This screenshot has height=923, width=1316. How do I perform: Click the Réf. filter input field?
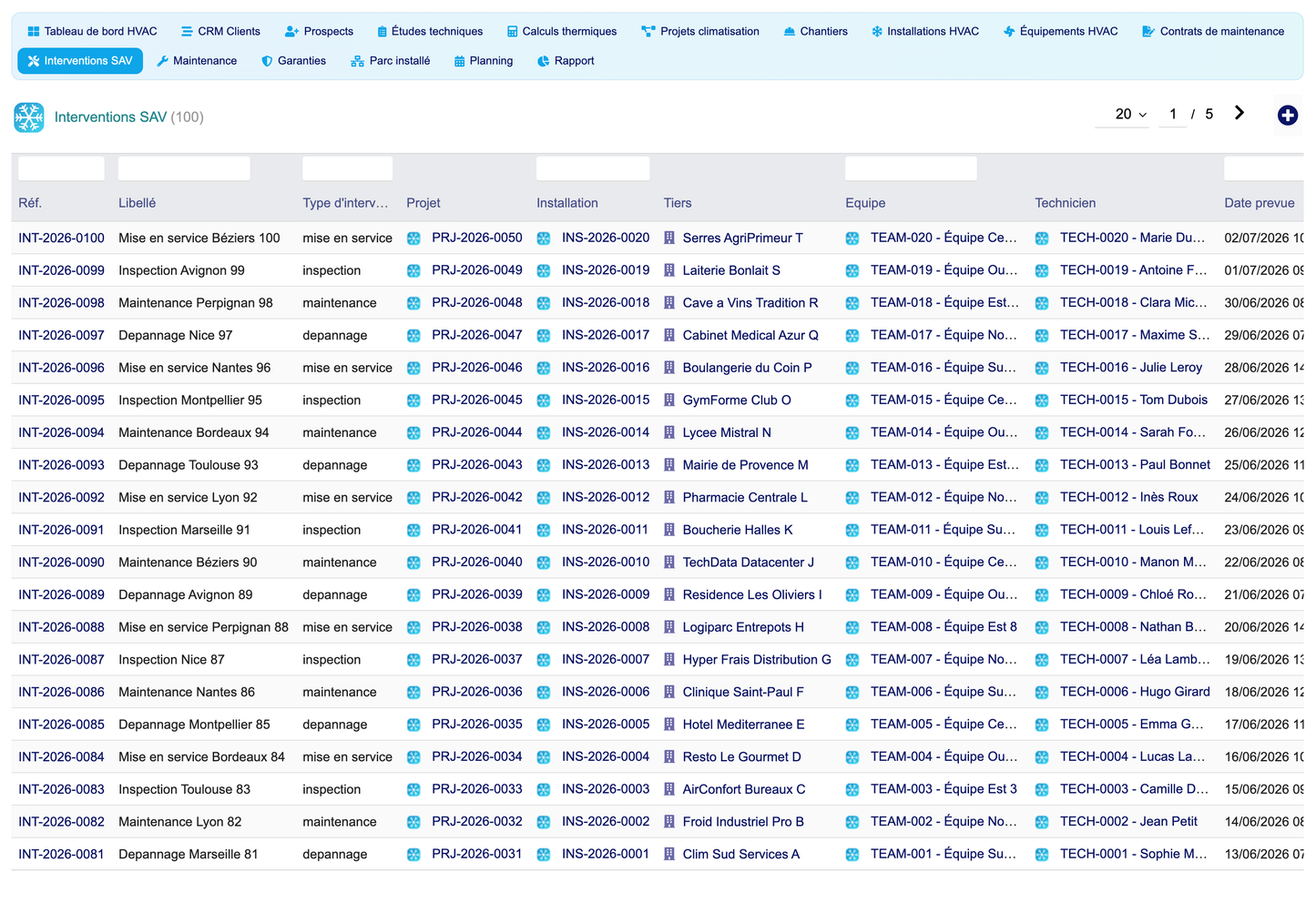[61, 168]
